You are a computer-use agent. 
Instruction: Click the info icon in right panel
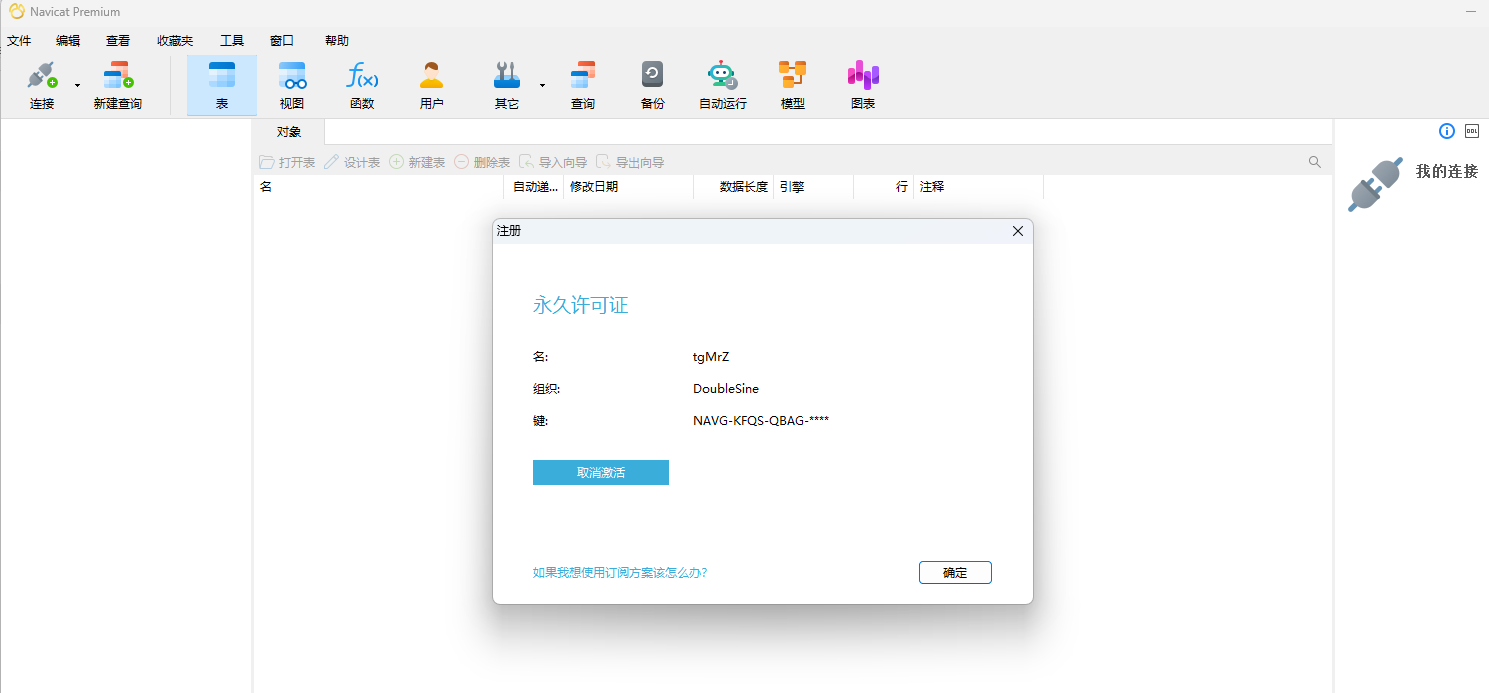[x=1446, y=131]
